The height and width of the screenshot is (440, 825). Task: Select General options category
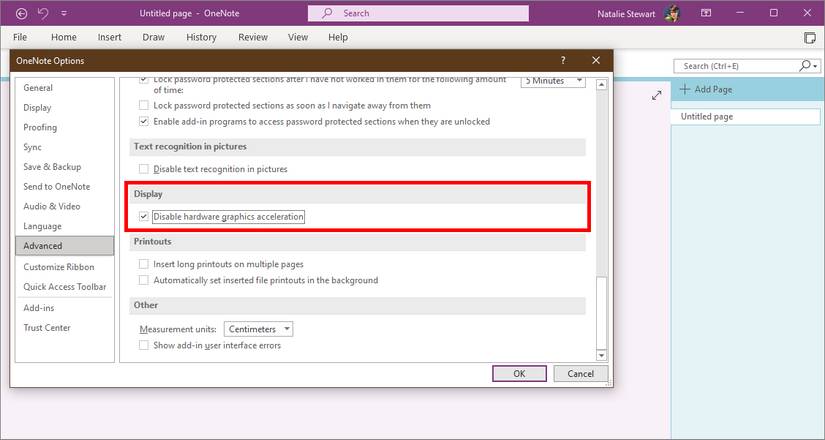coord(64,88)
